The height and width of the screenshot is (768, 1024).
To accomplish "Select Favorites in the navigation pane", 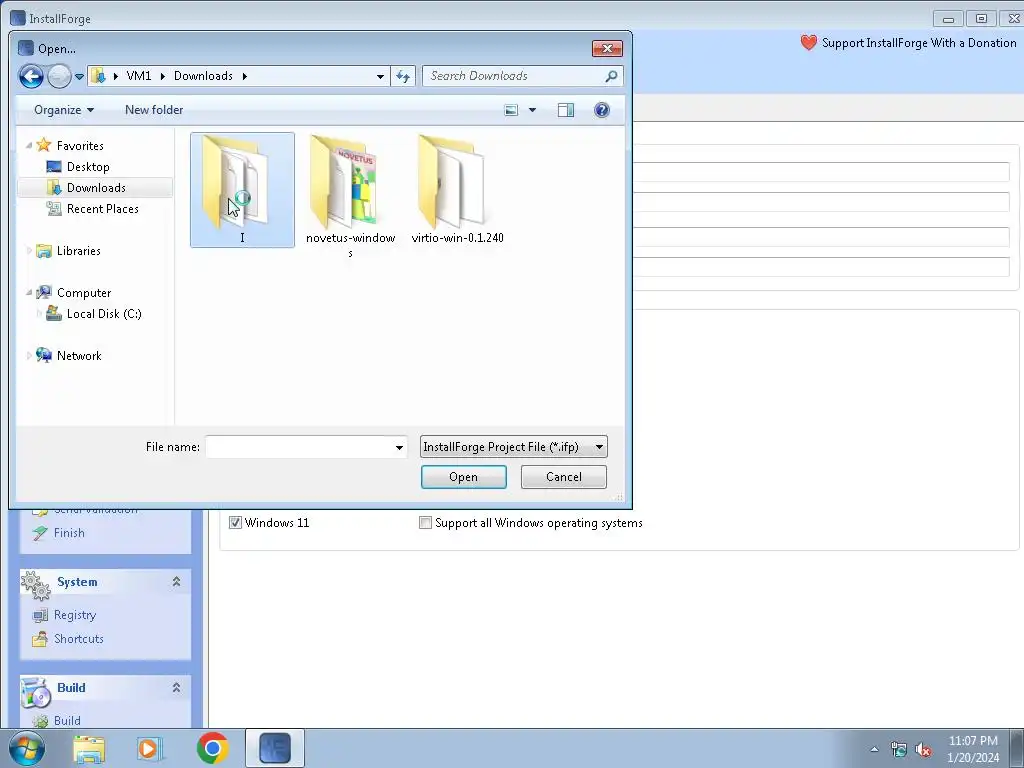I will [80, 146].
